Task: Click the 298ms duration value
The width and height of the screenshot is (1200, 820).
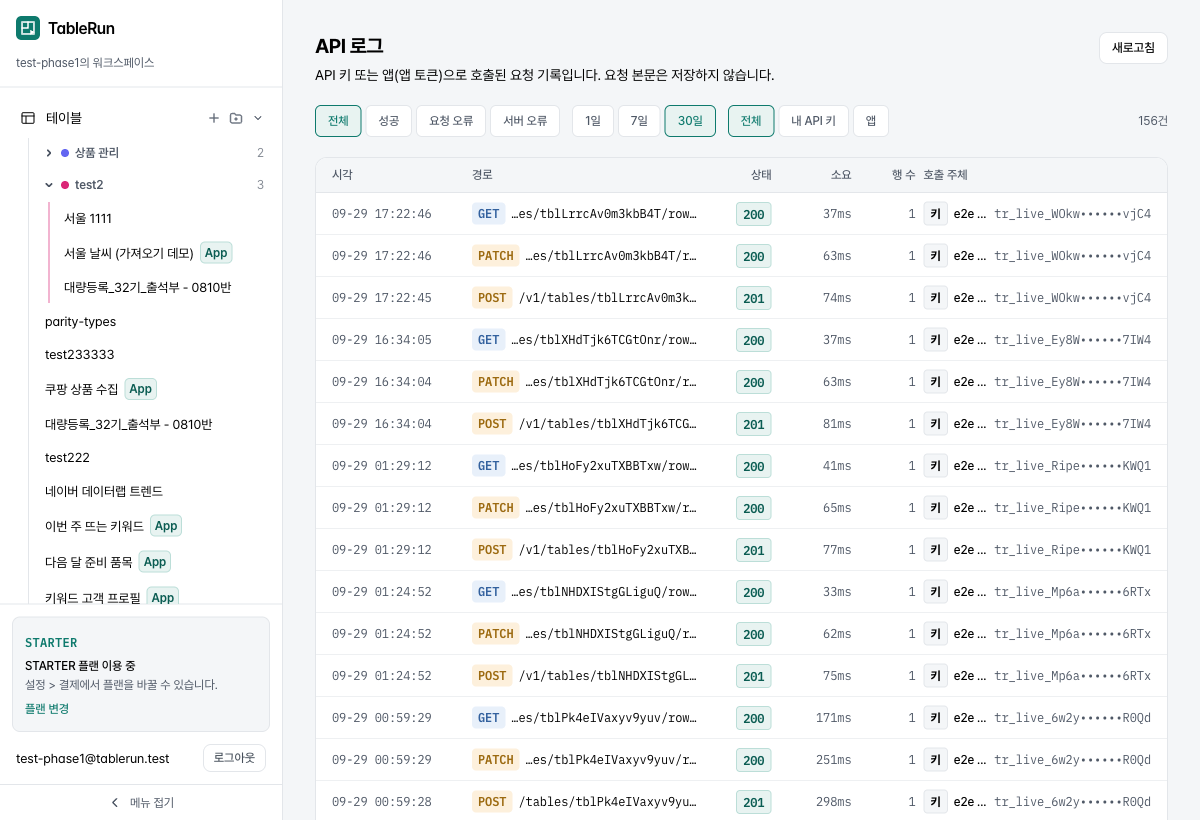Action: pyautogui.click(x=834, y=802)
